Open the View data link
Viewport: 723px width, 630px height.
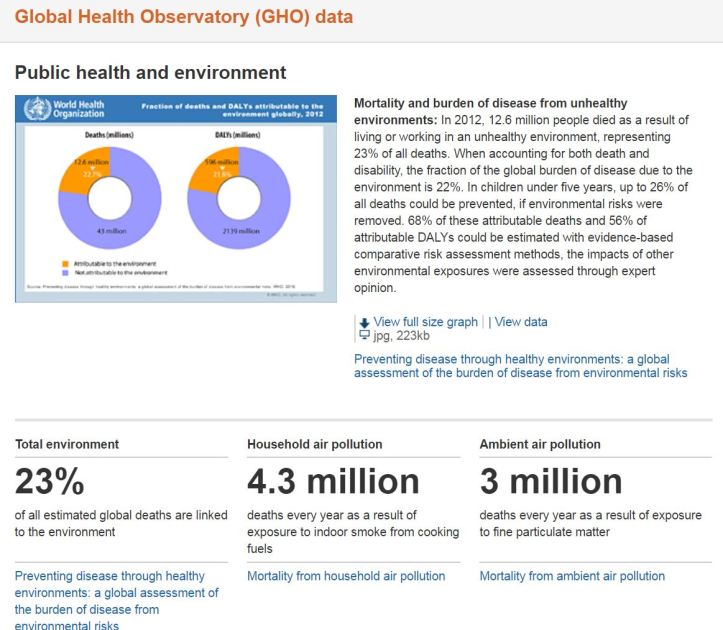tap(521, 322)
